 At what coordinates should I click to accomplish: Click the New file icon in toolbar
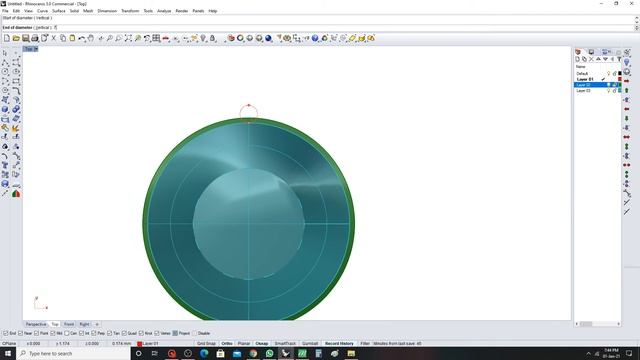7,38
